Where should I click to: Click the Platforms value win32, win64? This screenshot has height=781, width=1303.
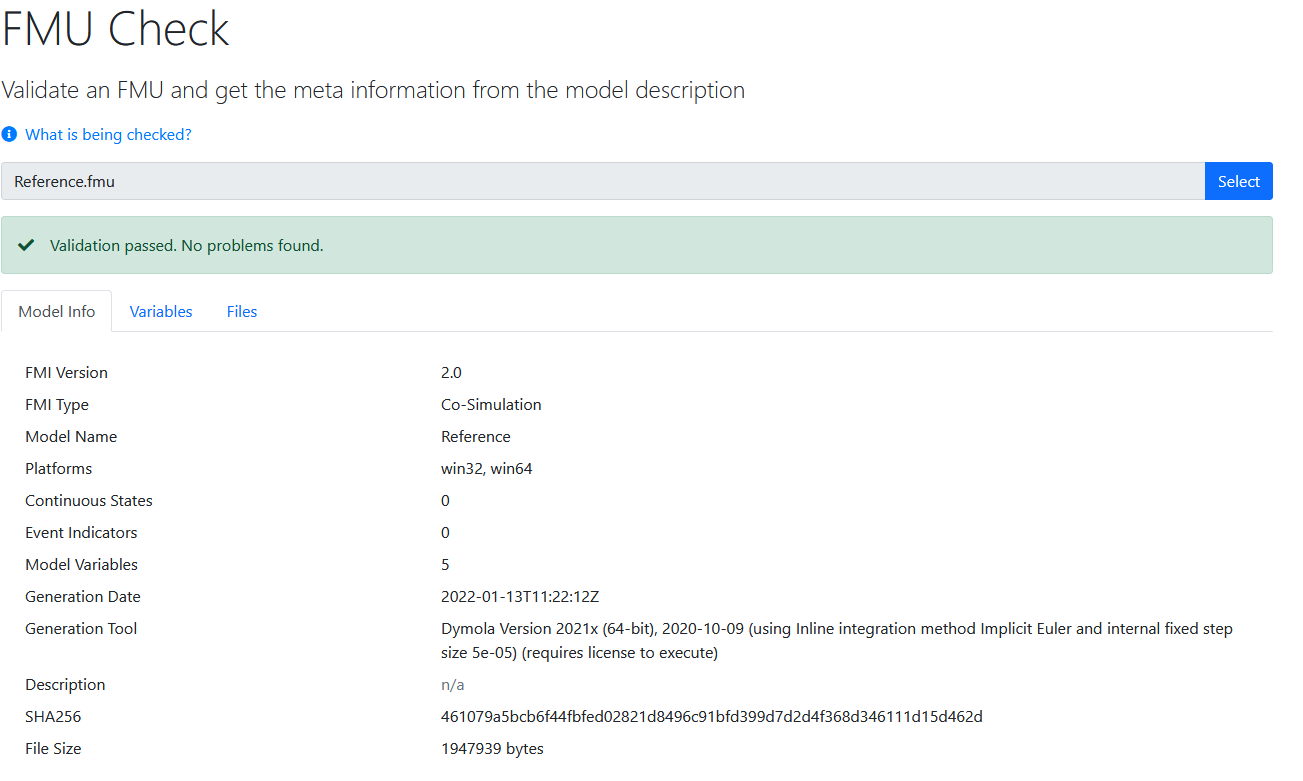pos(487,468)
